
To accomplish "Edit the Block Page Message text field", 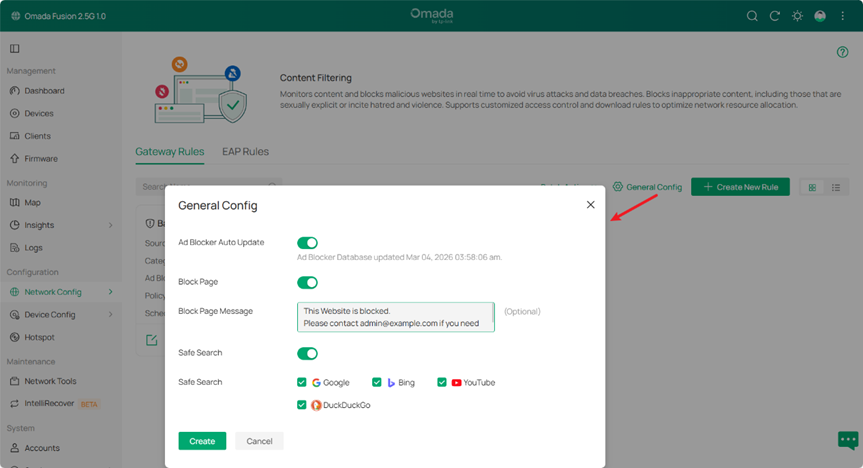I will [395, 317].
